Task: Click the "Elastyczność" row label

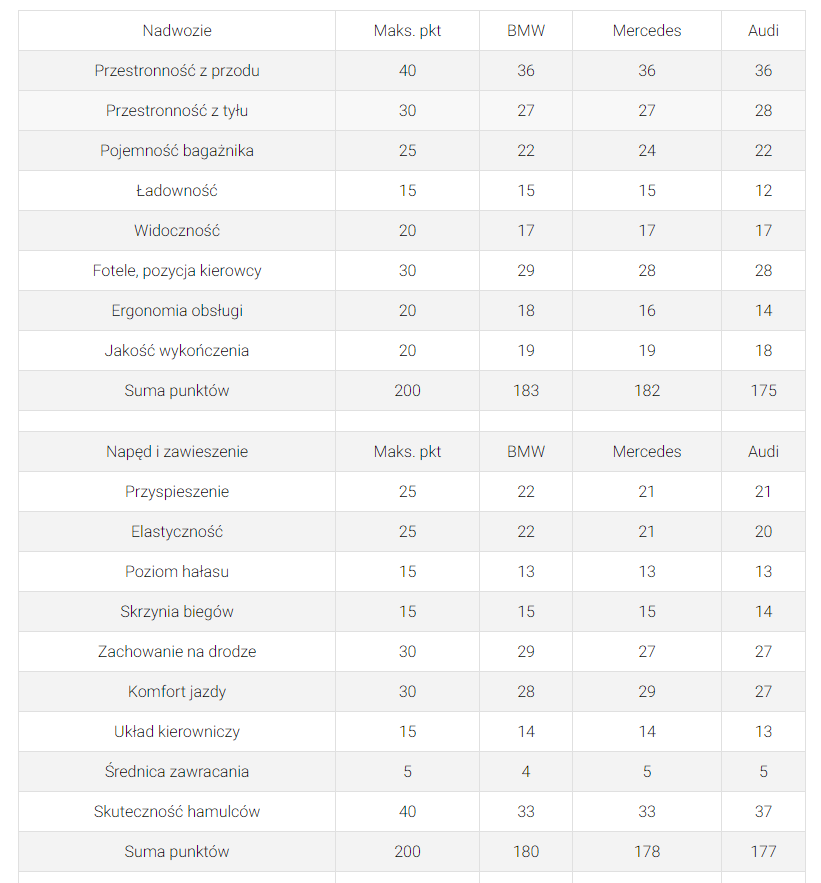Action: click(177, 532)
